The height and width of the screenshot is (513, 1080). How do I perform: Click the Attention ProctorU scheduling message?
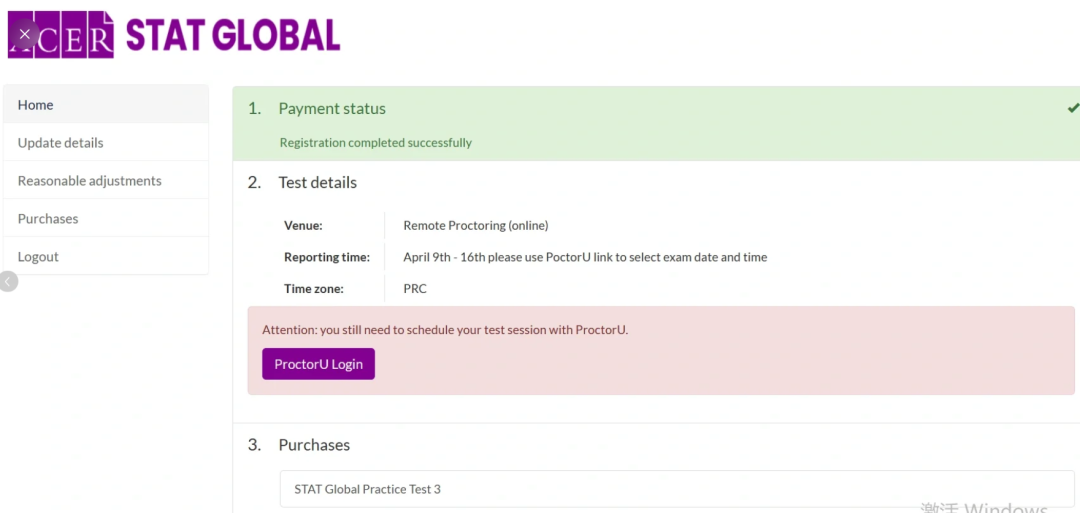(x=445, y=329)
